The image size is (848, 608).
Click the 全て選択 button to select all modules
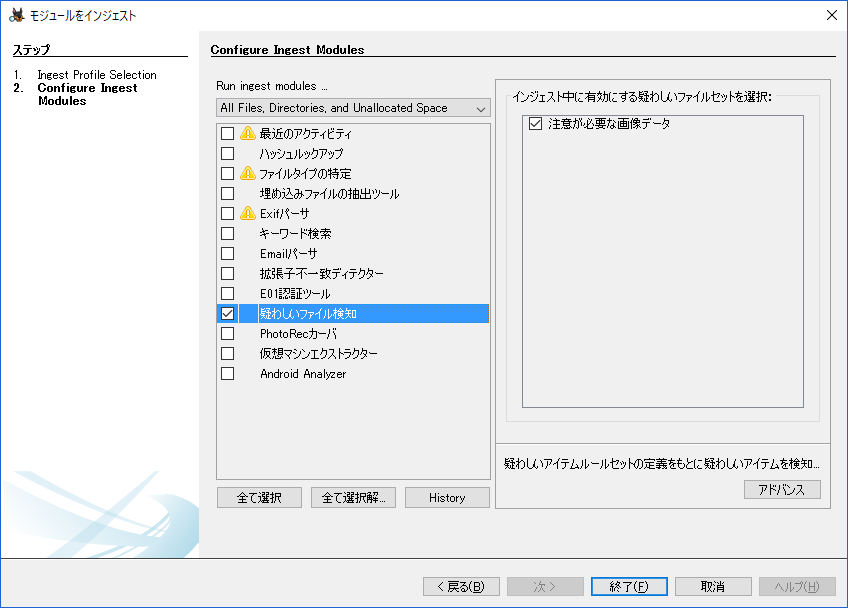(x=258, y=497)
